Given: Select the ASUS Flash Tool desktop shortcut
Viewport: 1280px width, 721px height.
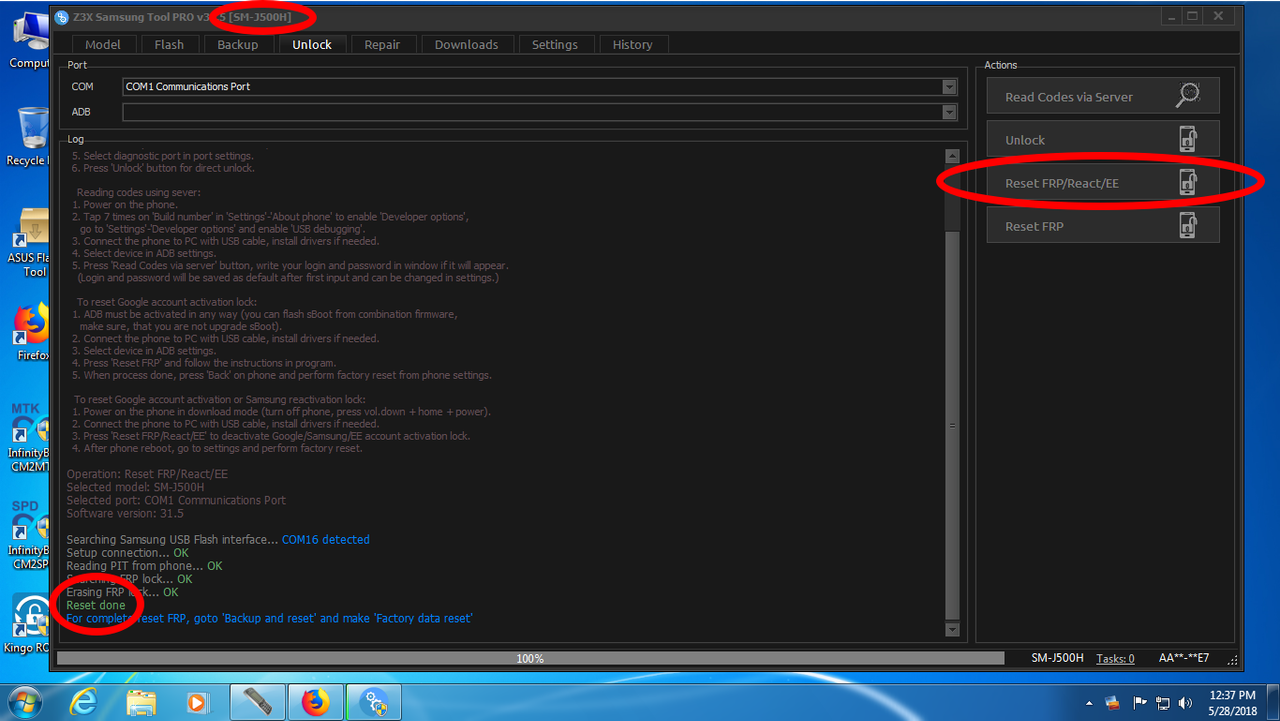Looking at the screenshot, I should point(28,244).
